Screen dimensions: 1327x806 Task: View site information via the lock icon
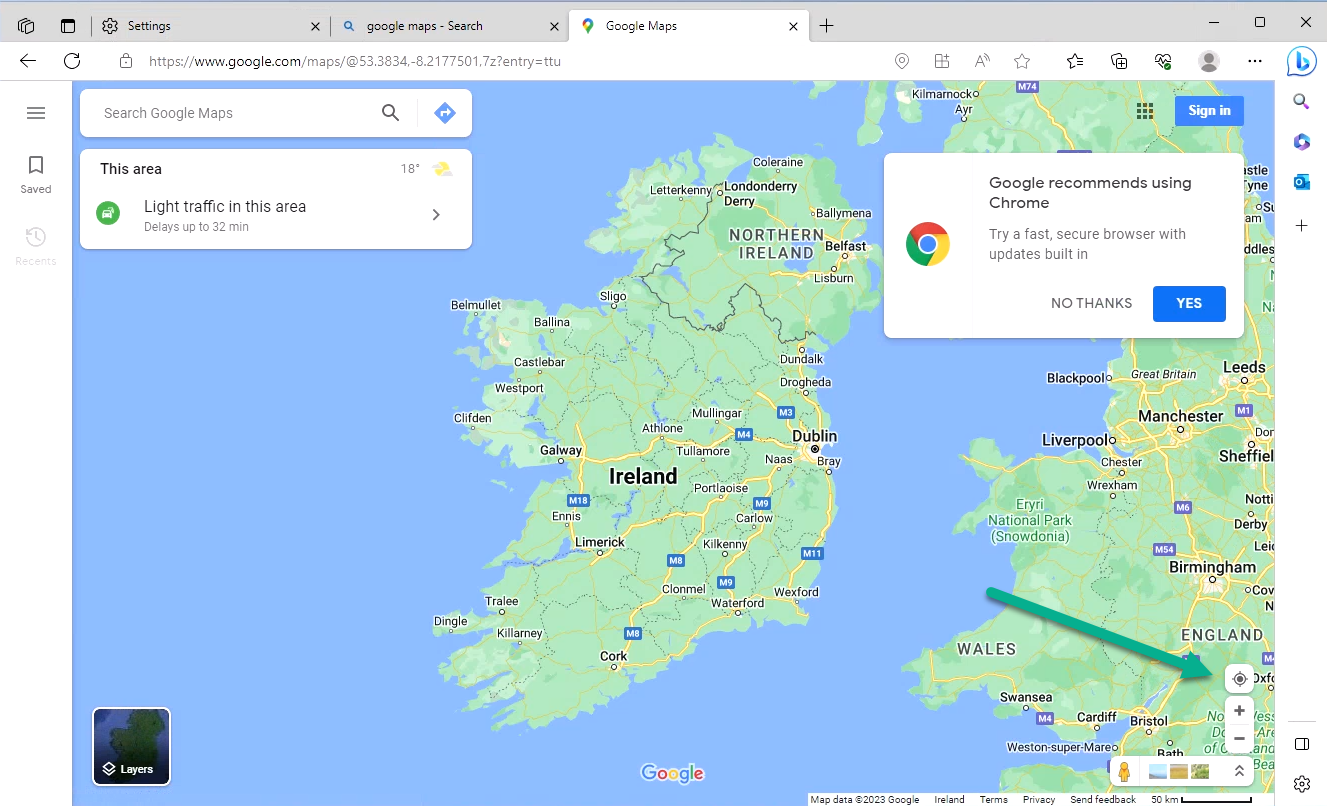[126, 61]
